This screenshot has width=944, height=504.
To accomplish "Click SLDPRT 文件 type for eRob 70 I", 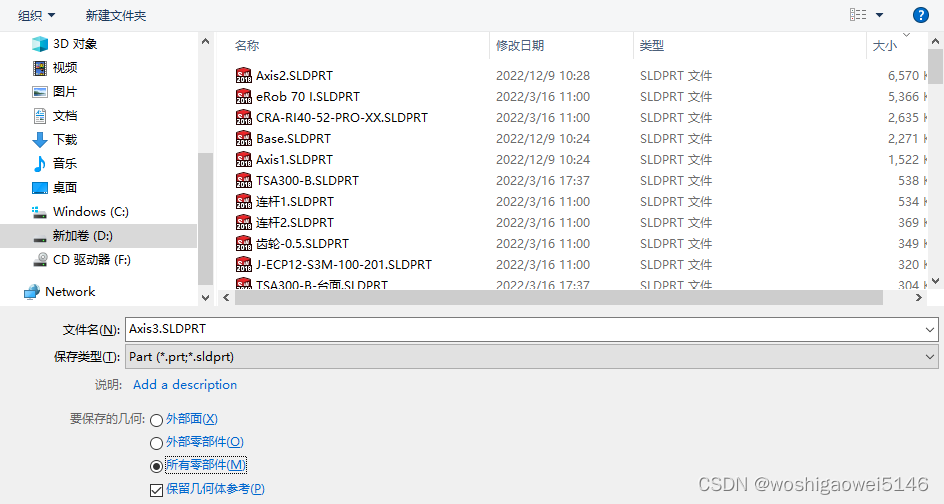I will click(x=675, y=97).
